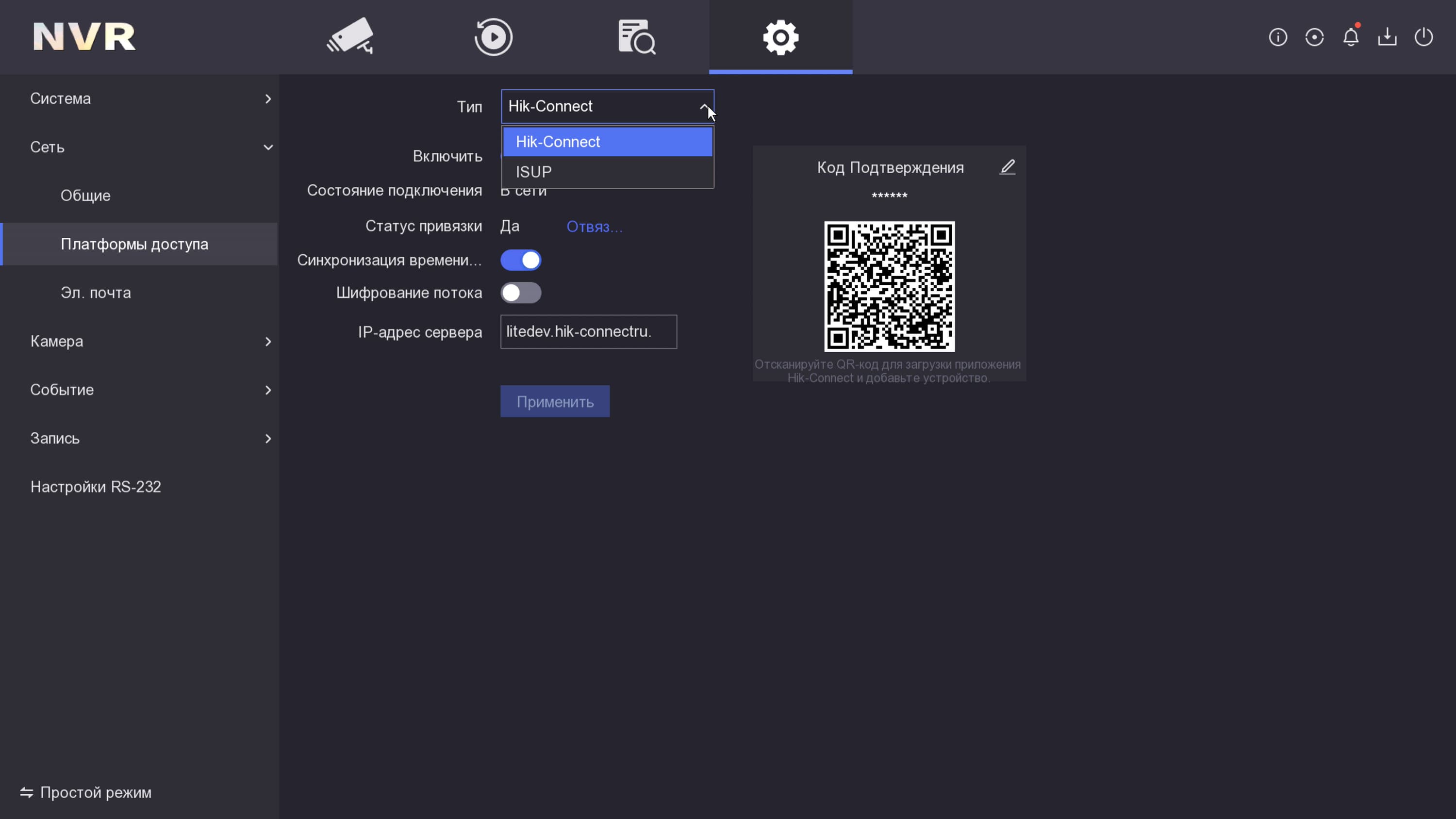
Task: Click the settings gear icon
Action: pos(780,37)
